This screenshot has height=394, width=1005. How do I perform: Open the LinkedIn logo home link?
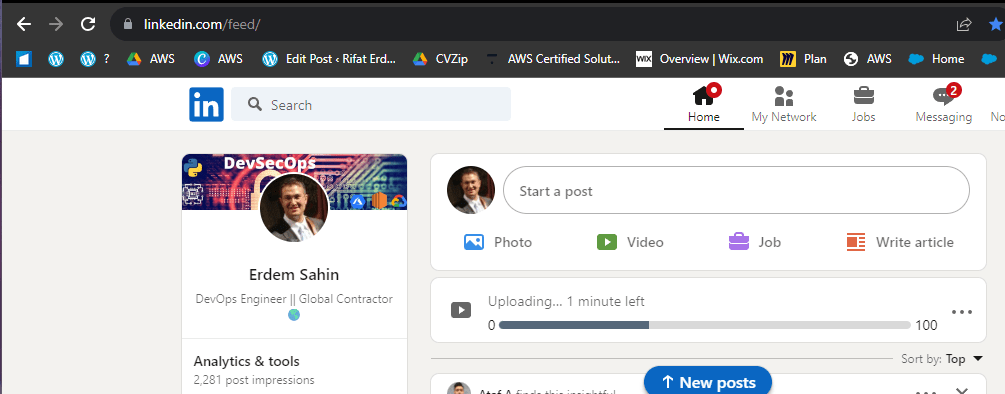(206, 104)
